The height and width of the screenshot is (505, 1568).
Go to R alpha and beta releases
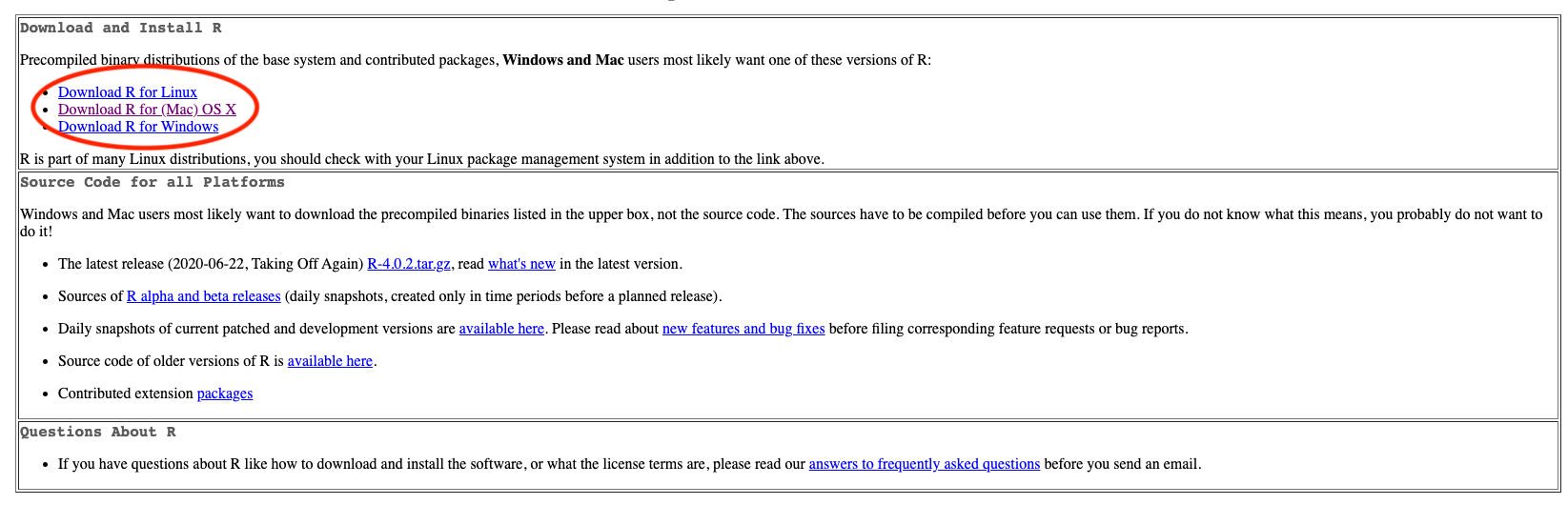coord(203,296)
